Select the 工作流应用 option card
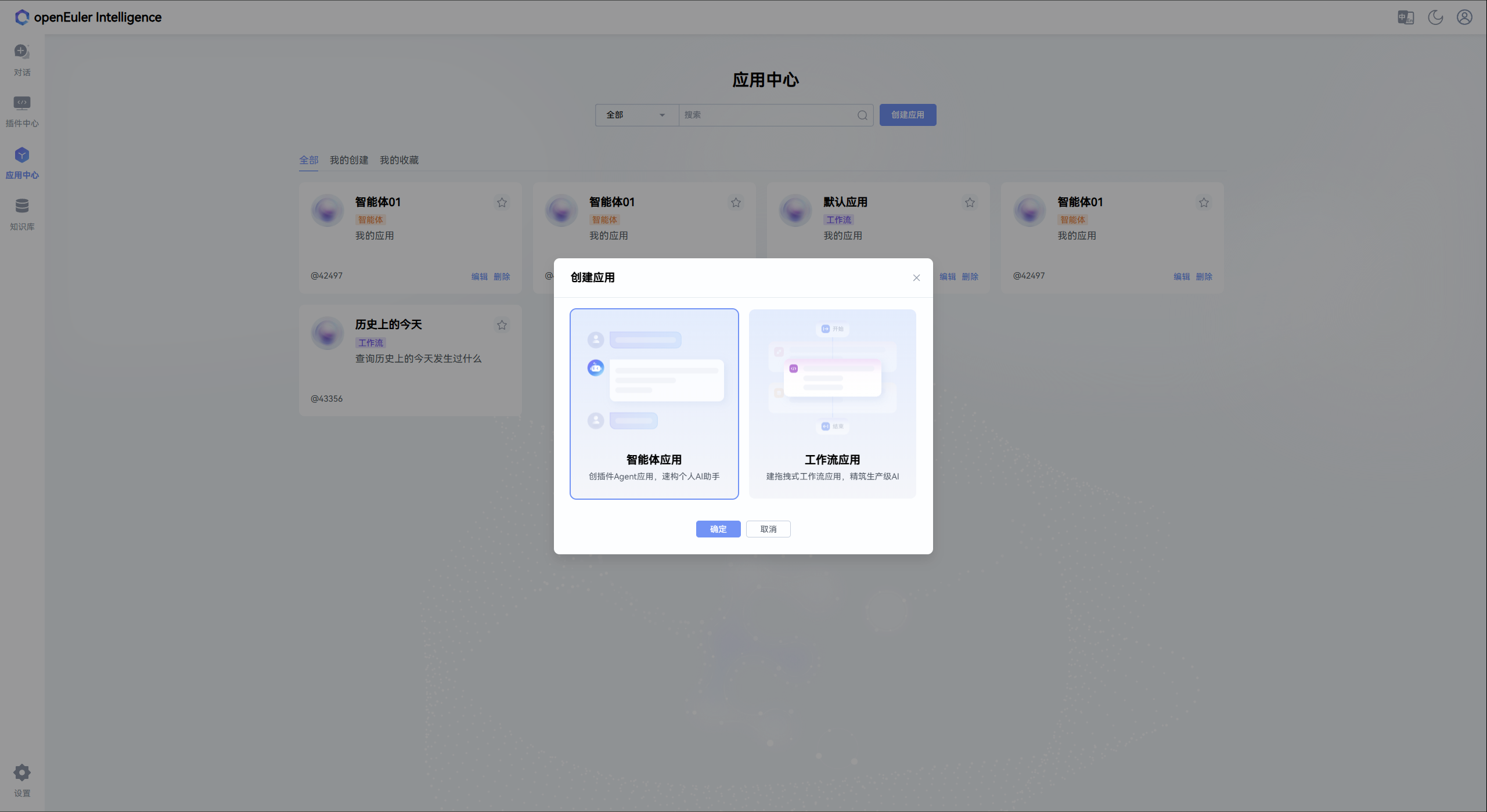Image resolution: width=1487 pixels, height=812 pixels. 831,403
